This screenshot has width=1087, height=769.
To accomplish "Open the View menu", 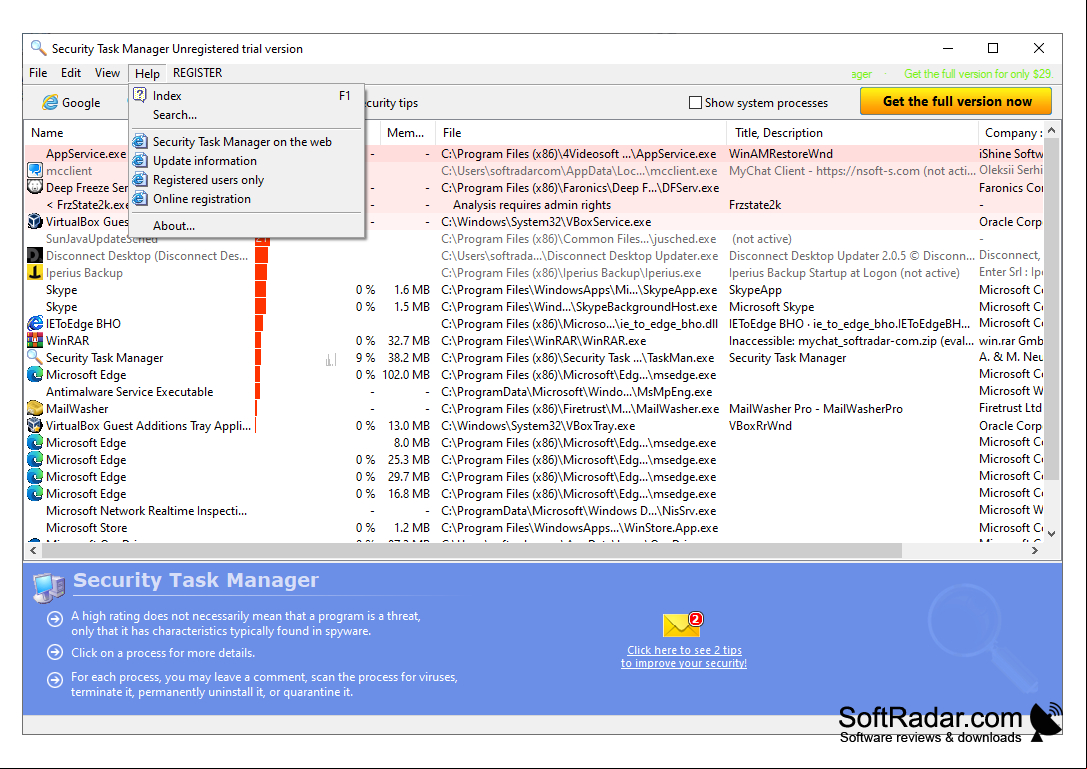I will click(x=107, y=73).
